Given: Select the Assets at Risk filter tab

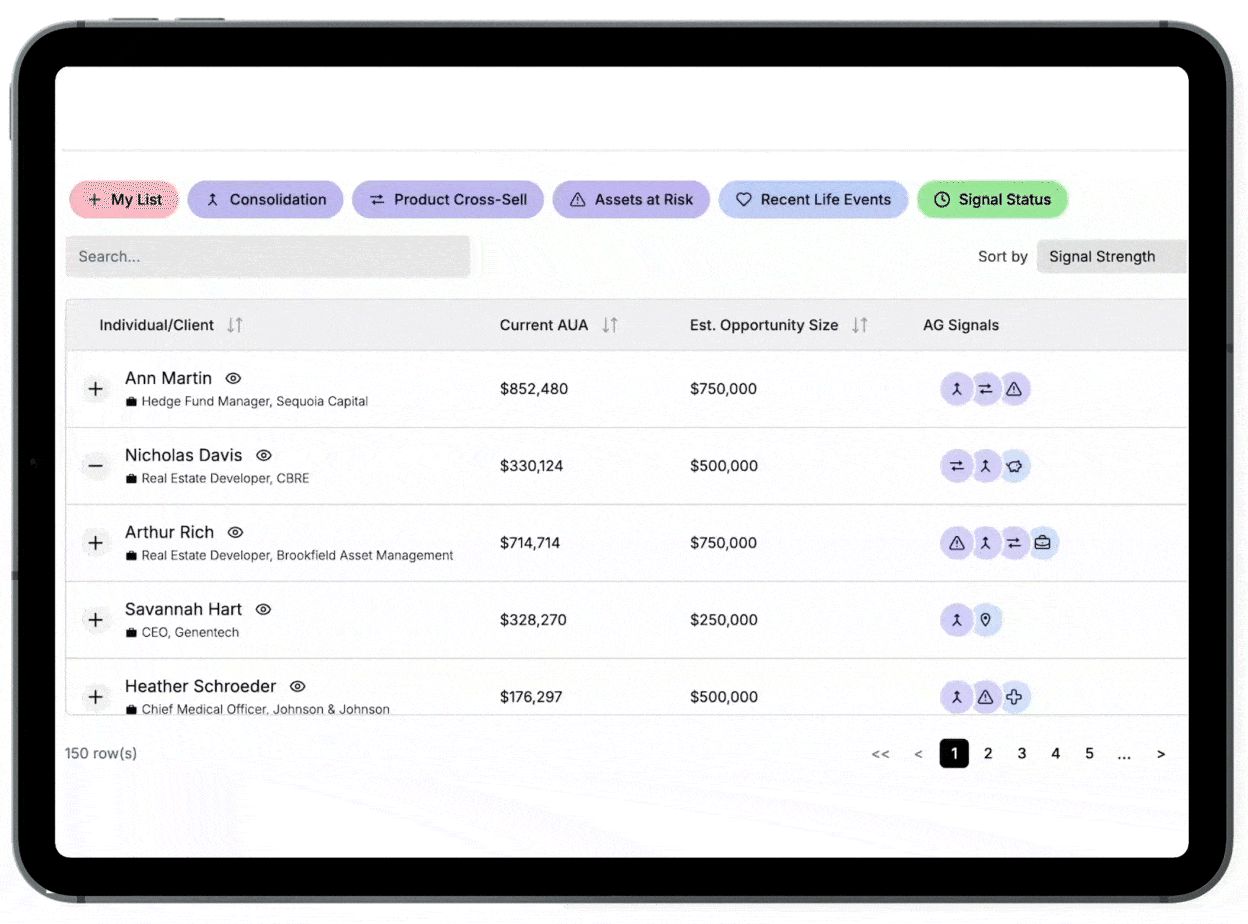Looking at the screenshot, I should click(x=631, y=200).
